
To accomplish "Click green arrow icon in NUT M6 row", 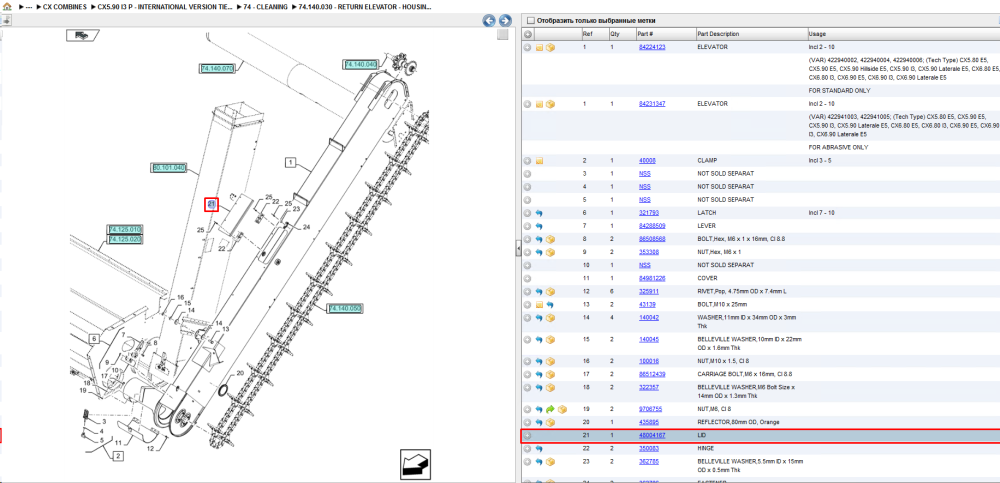I will click(550, 409).
